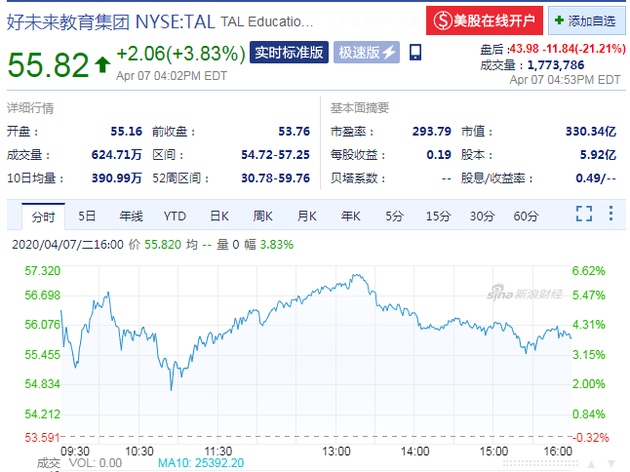Screen dimensions: 630x472
Task: Switch to 极速版 fast mode
Action: coord(366,53)
